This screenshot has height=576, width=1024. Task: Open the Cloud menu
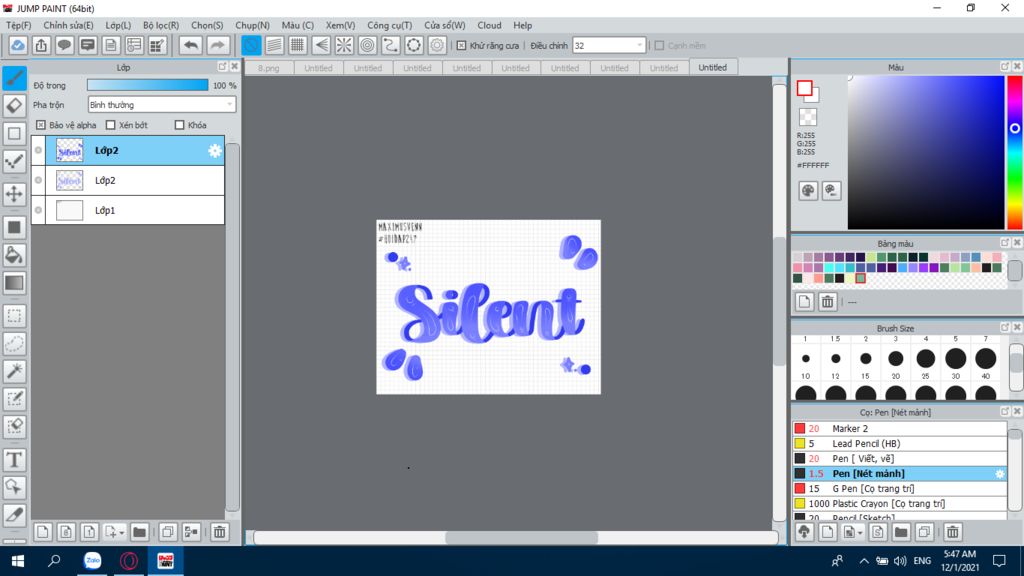pyautogui.click(x=489, y=25)
